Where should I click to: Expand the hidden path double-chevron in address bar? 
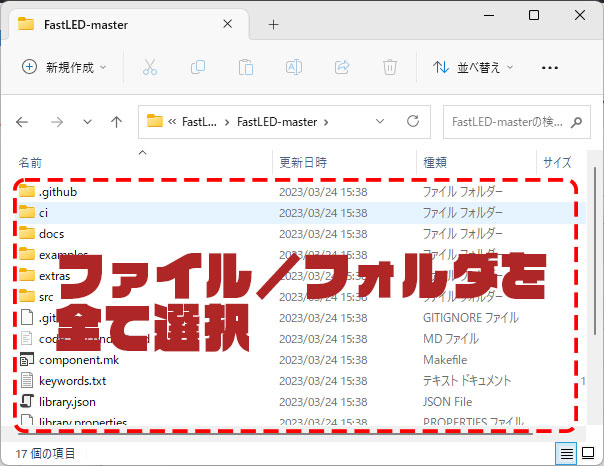[172, 122]
